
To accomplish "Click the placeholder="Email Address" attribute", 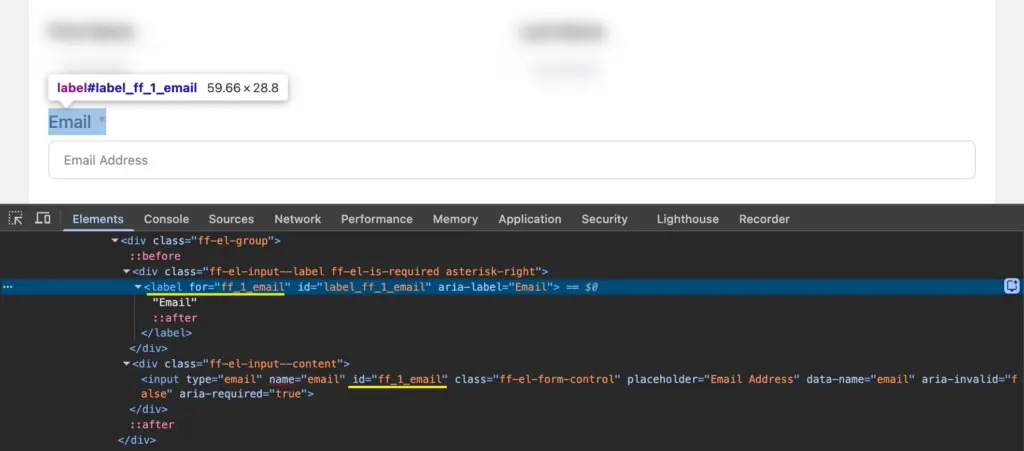I will pyautogui.click(x=713, y=379).
